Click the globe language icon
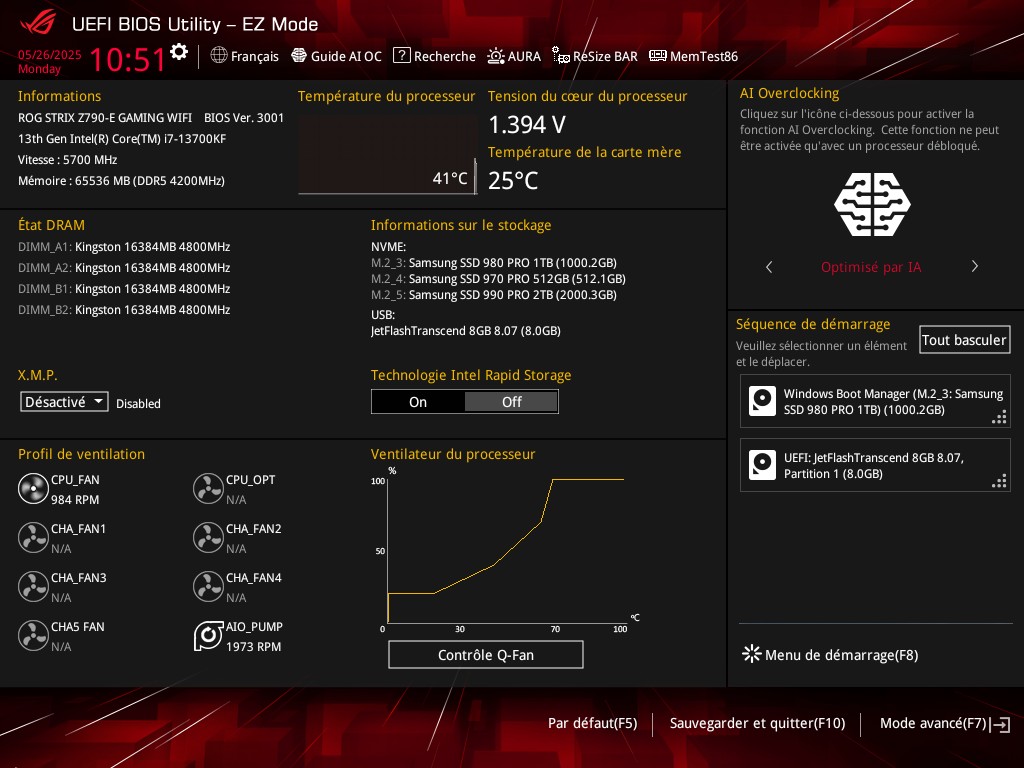The image size is (1024, 768). 219,56
